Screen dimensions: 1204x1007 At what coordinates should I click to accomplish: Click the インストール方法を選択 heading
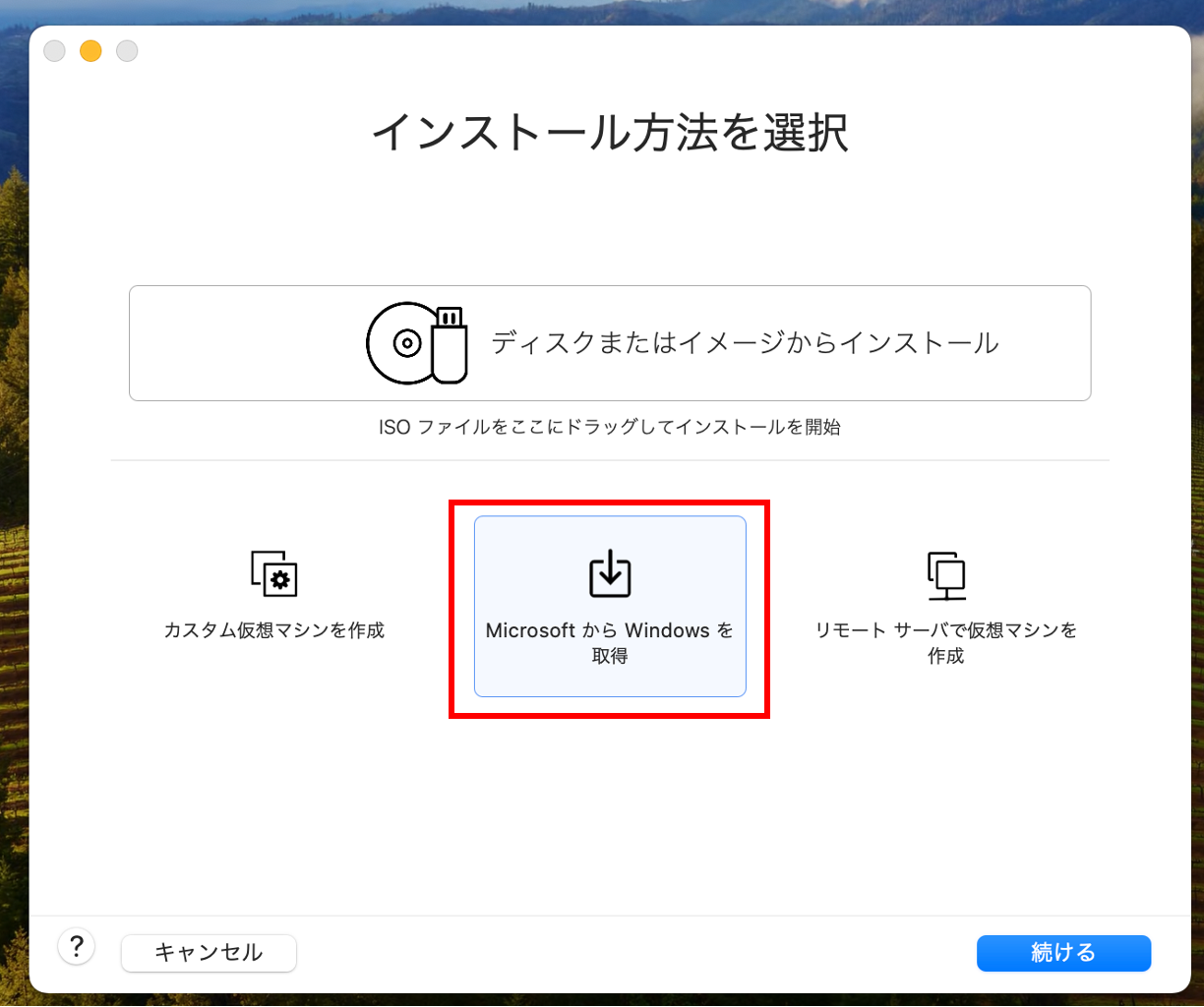tap(610, 132)
